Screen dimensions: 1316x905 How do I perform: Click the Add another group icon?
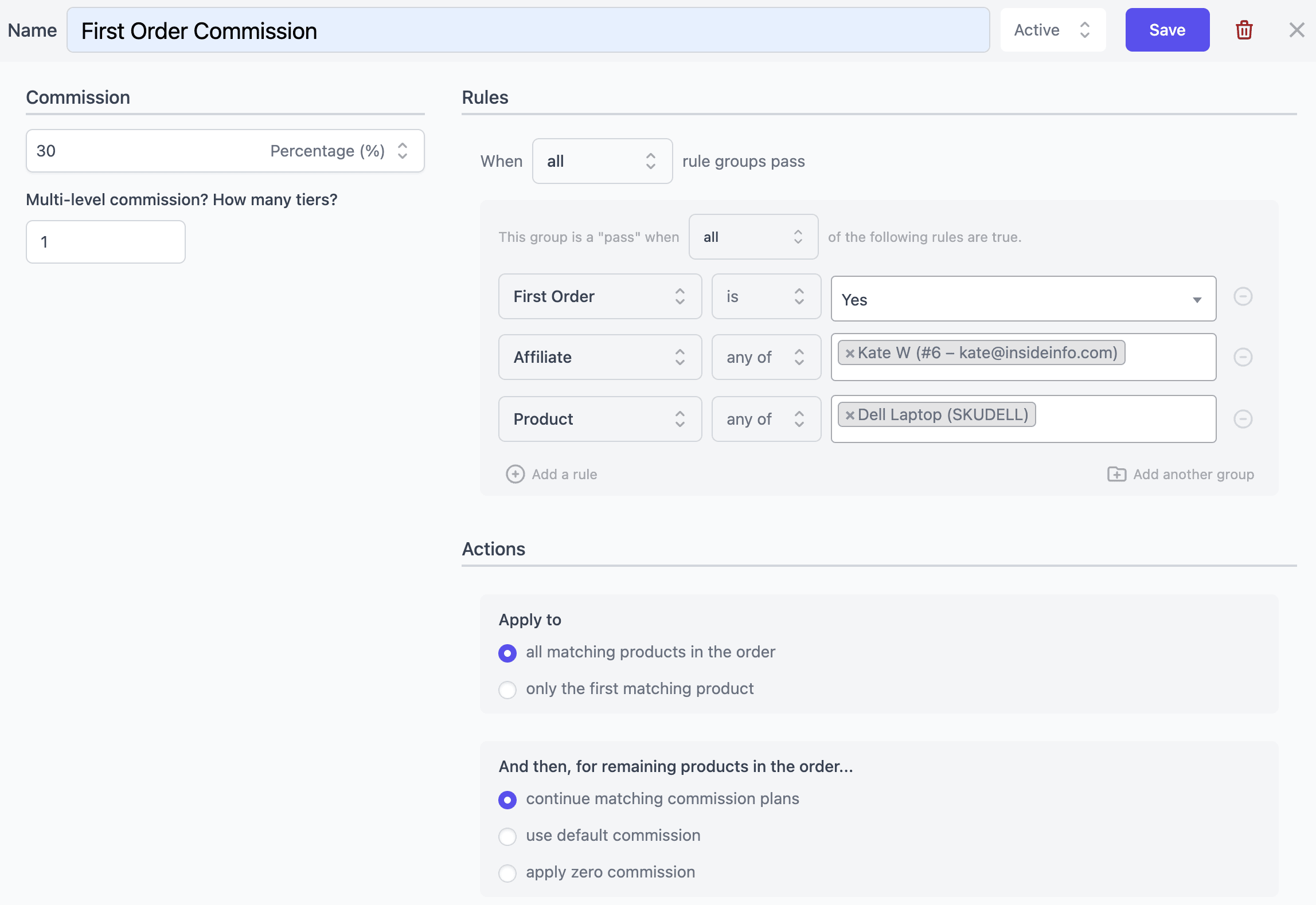click(x=1118, y=474)
